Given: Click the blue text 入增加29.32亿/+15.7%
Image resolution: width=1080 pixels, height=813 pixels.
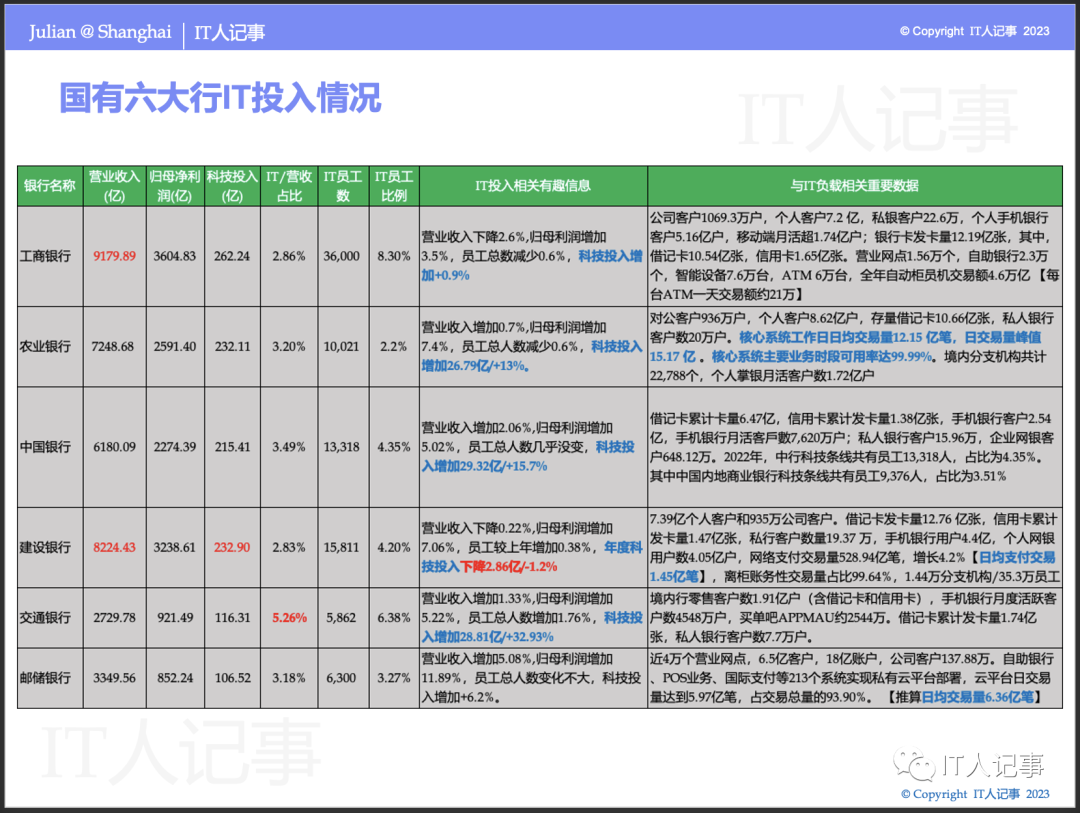Looking at the screenshot, I should pyautogui.click(x=484, y=466).
